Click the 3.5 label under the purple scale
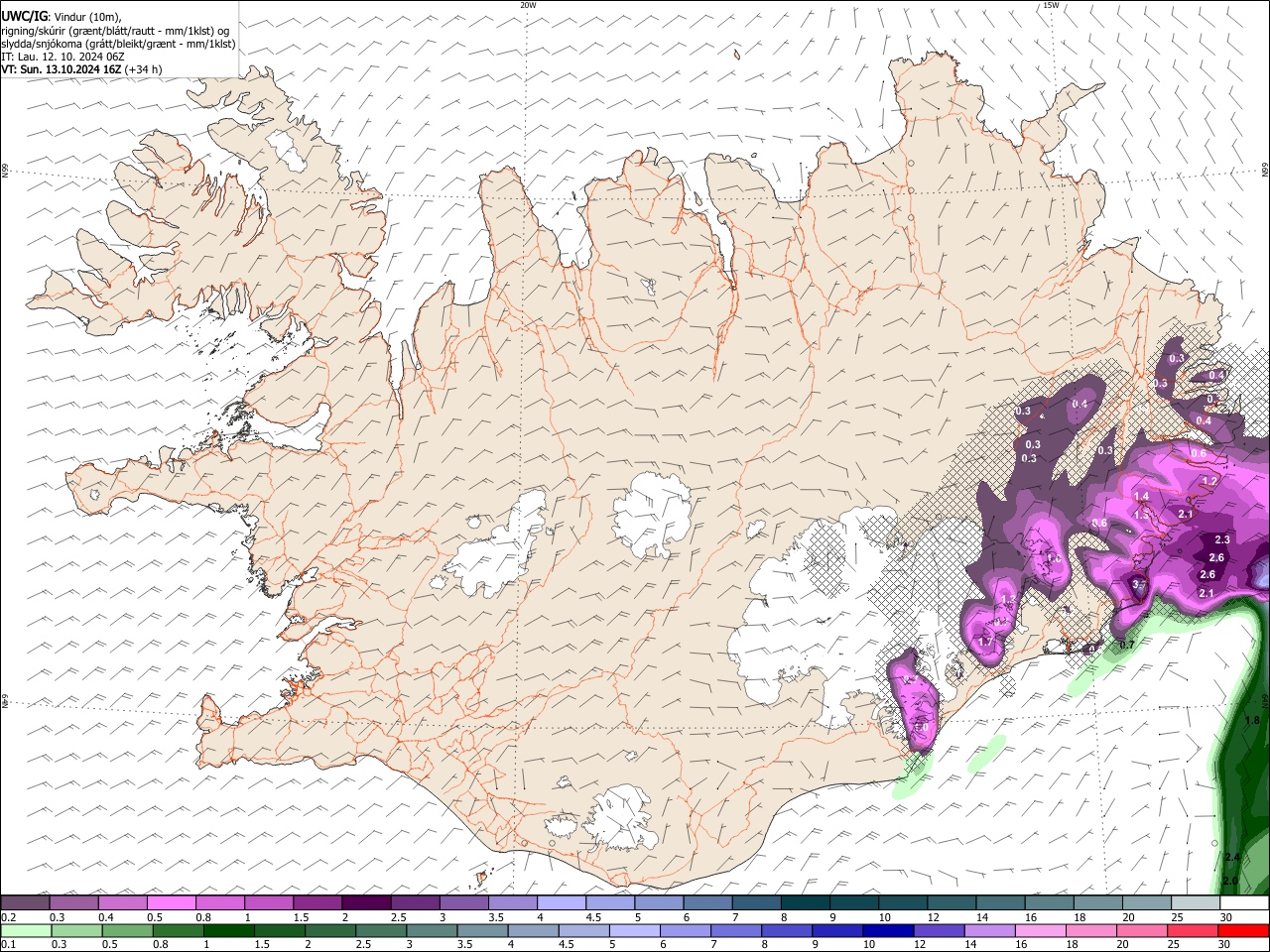This screenshot has width=1270, height=952. coord(496,917)
